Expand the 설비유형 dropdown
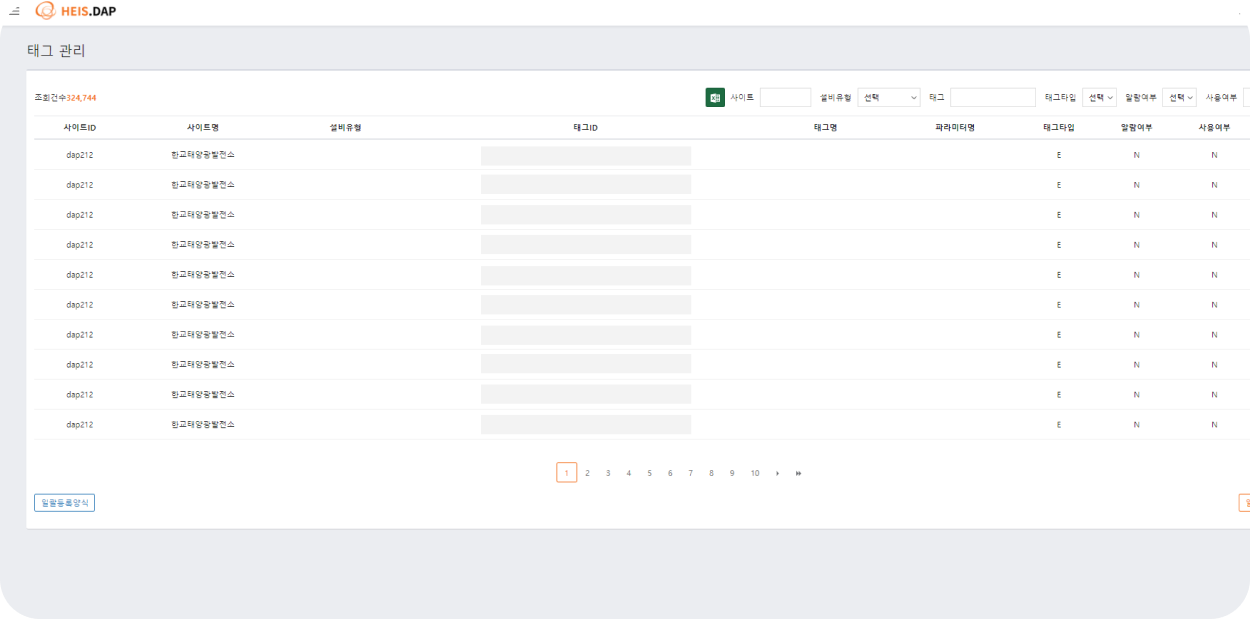This screenshot has width=1250, height=619. point(889,97)
